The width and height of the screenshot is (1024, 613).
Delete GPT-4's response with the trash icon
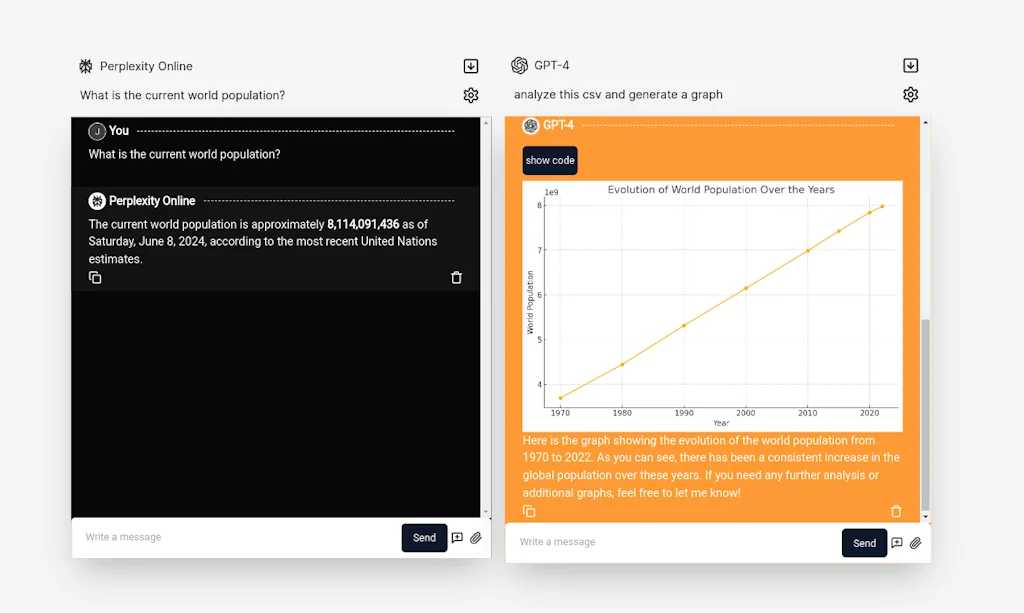pos(897,511)
